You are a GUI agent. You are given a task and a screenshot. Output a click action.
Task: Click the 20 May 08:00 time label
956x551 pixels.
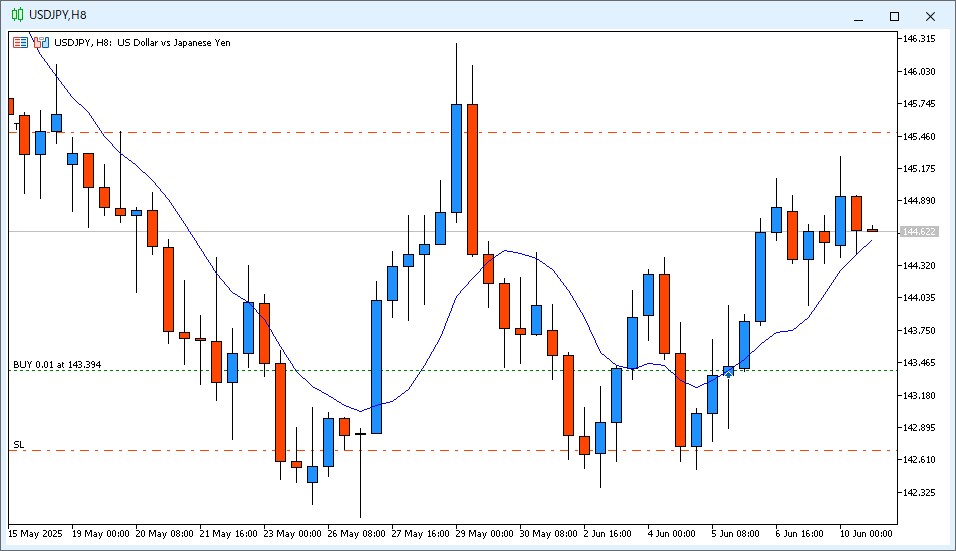click(165, 534)
